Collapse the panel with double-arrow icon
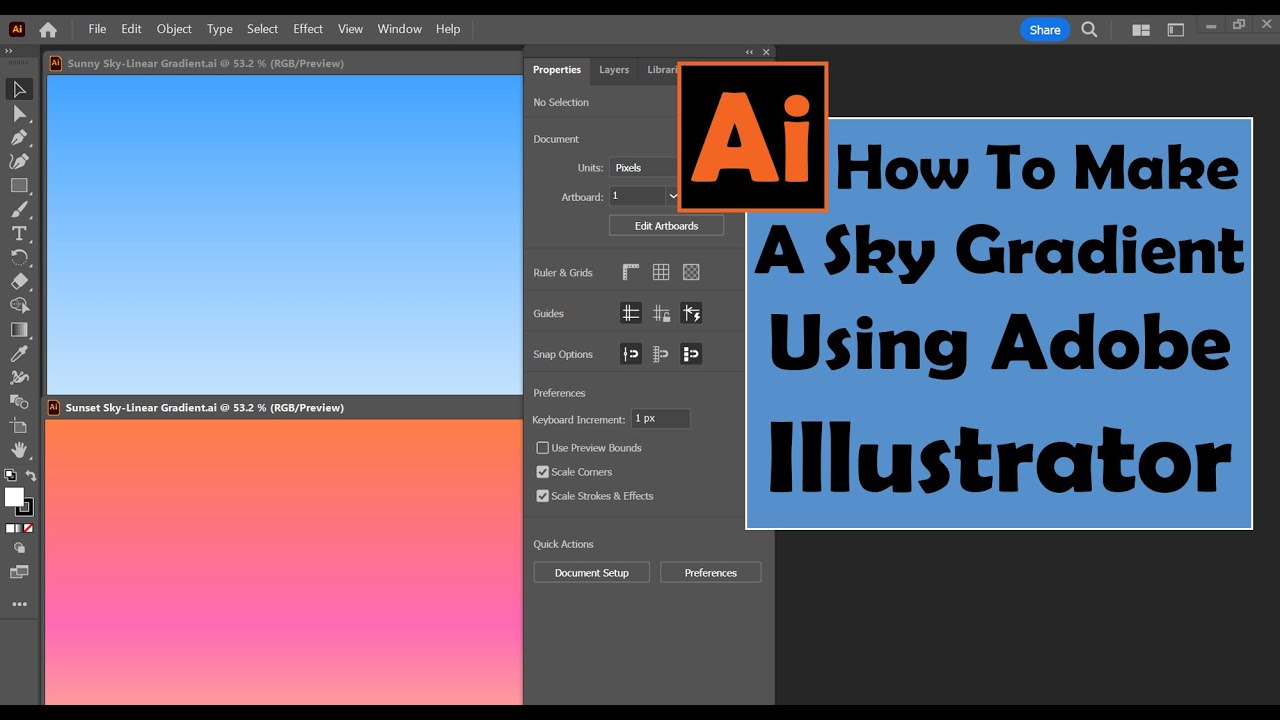The height and width of the screenshot is (720, 1280). [x=749, y=52]
